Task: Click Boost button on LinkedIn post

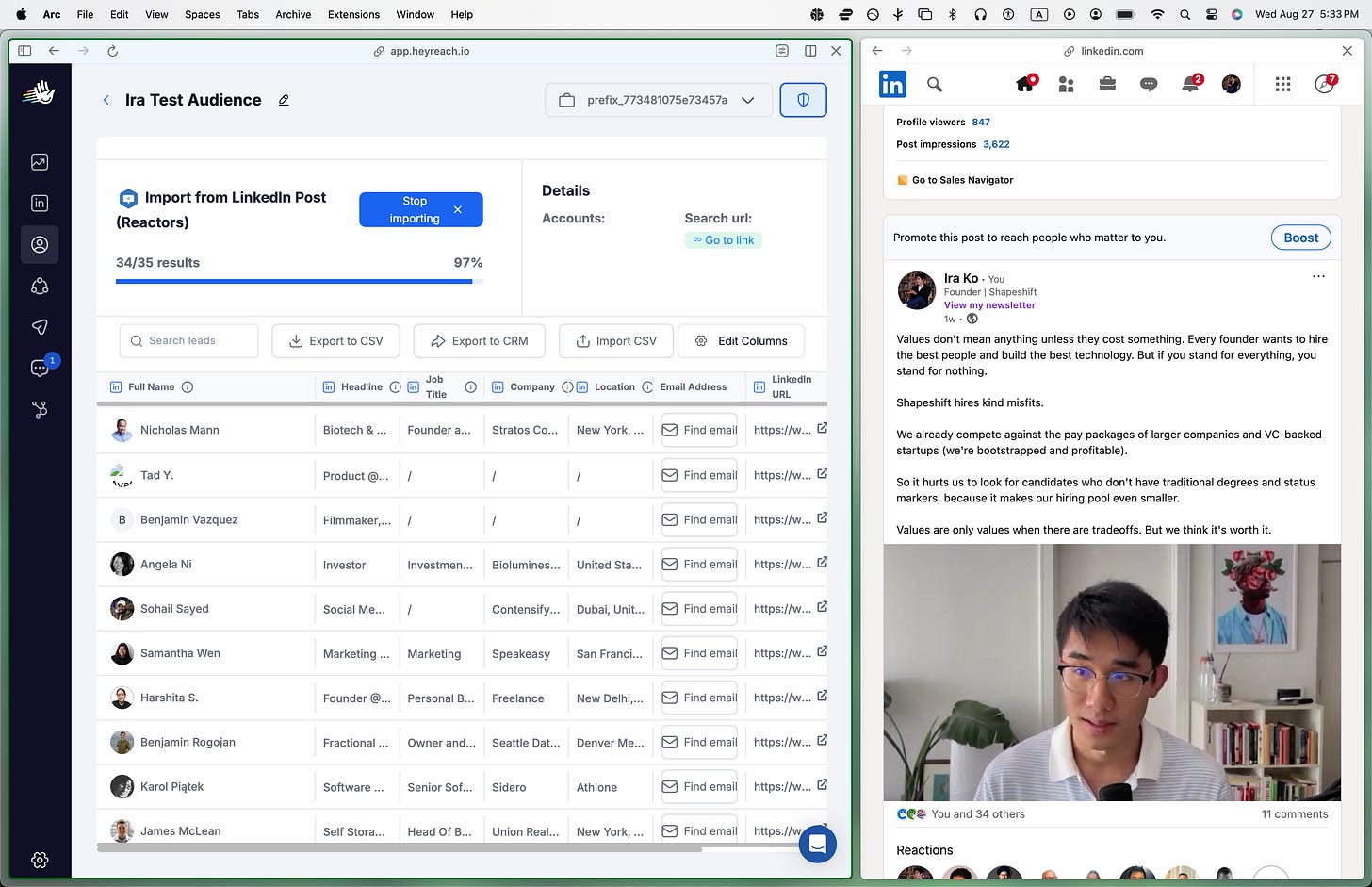Action: click(1300, 238)
